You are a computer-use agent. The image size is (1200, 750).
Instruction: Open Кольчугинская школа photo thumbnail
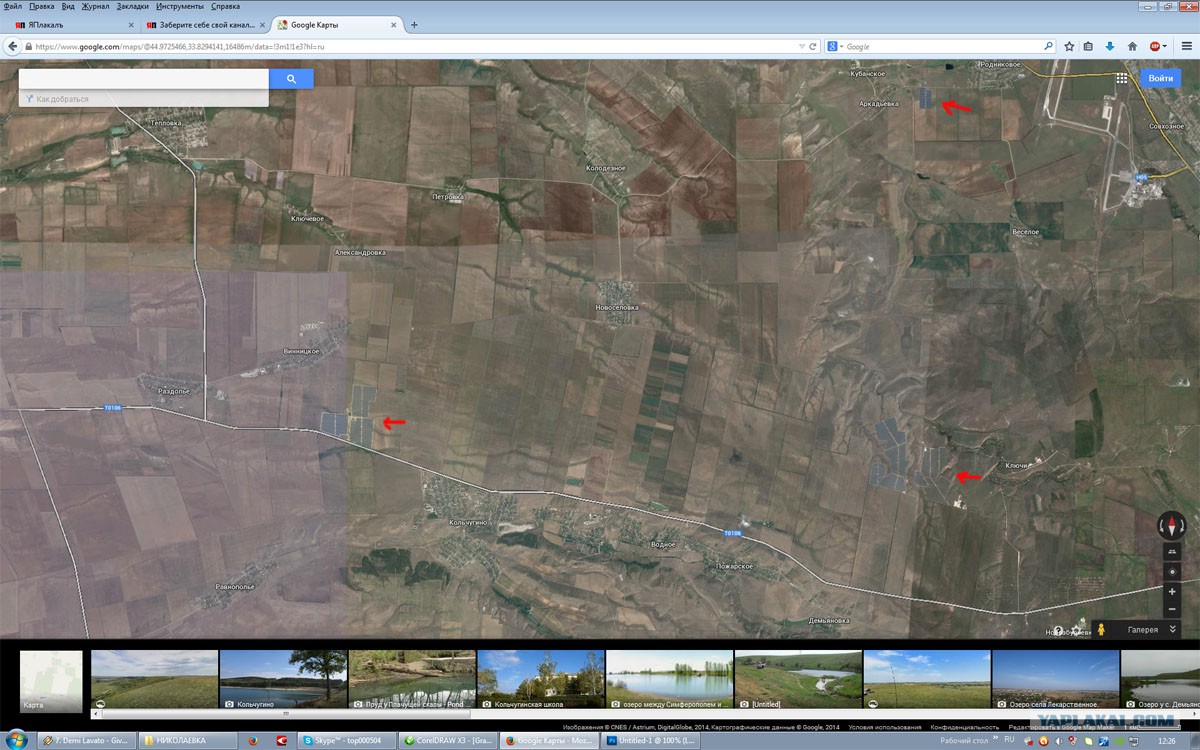[541, 680]
